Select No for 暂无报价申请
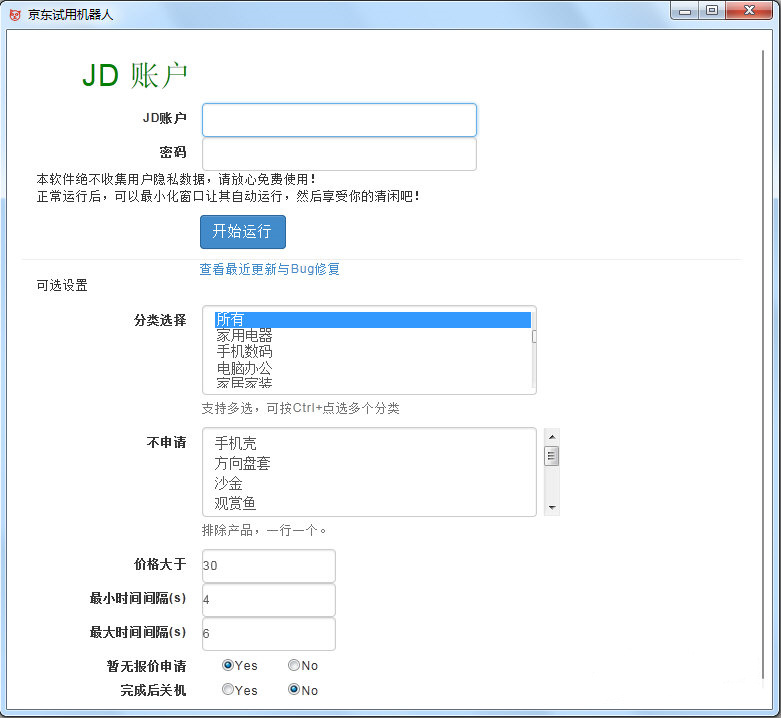The image size is (781, 718). point(294,665)
